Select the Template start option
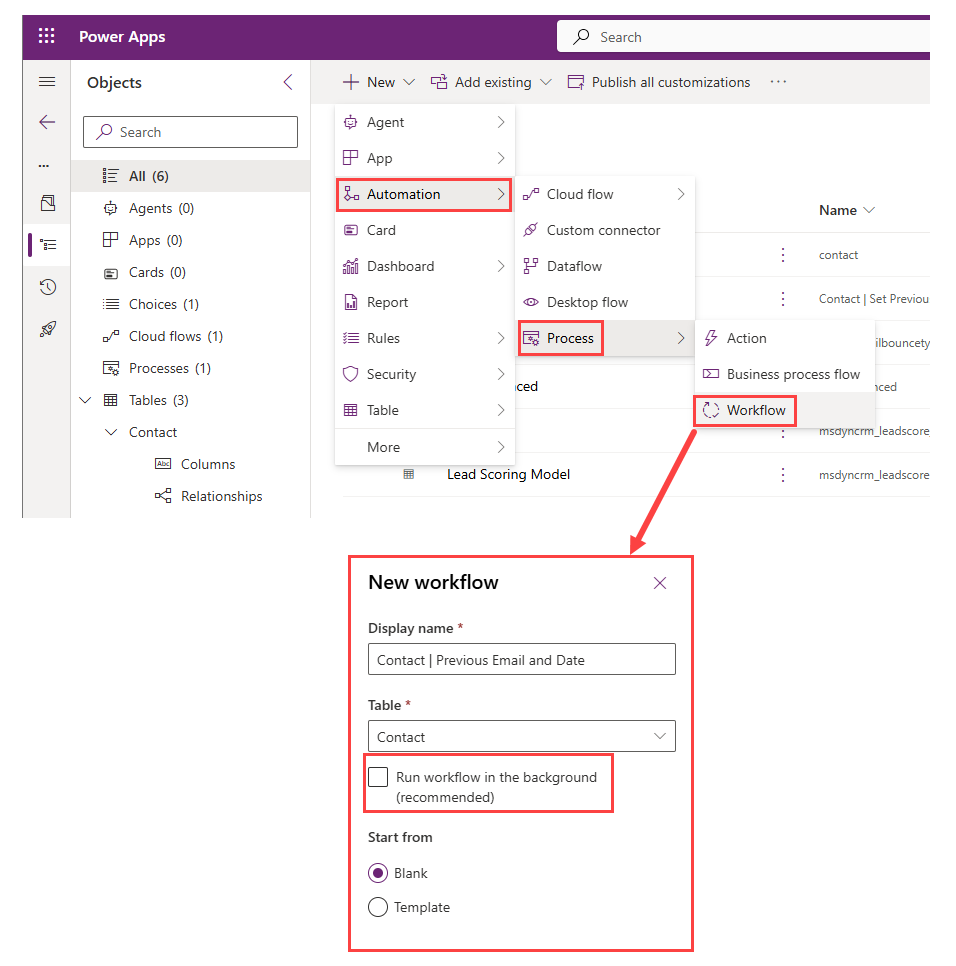956x966 pixels. click(x=378, y=907)
